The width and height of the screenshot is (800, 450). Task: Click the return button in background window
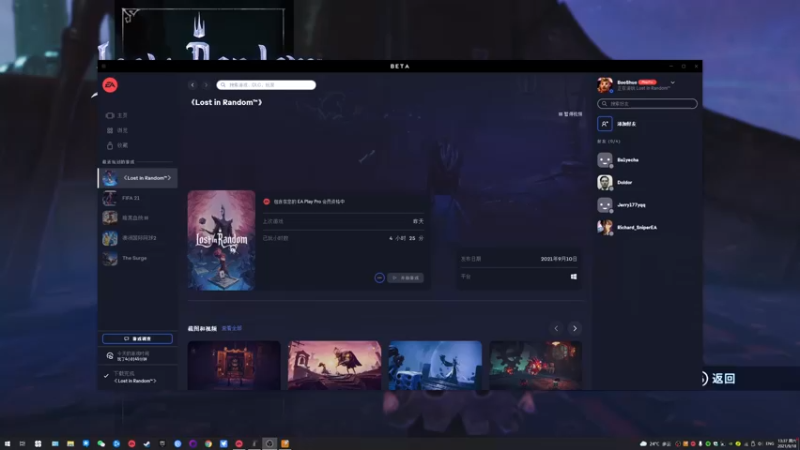coord(718,378)
